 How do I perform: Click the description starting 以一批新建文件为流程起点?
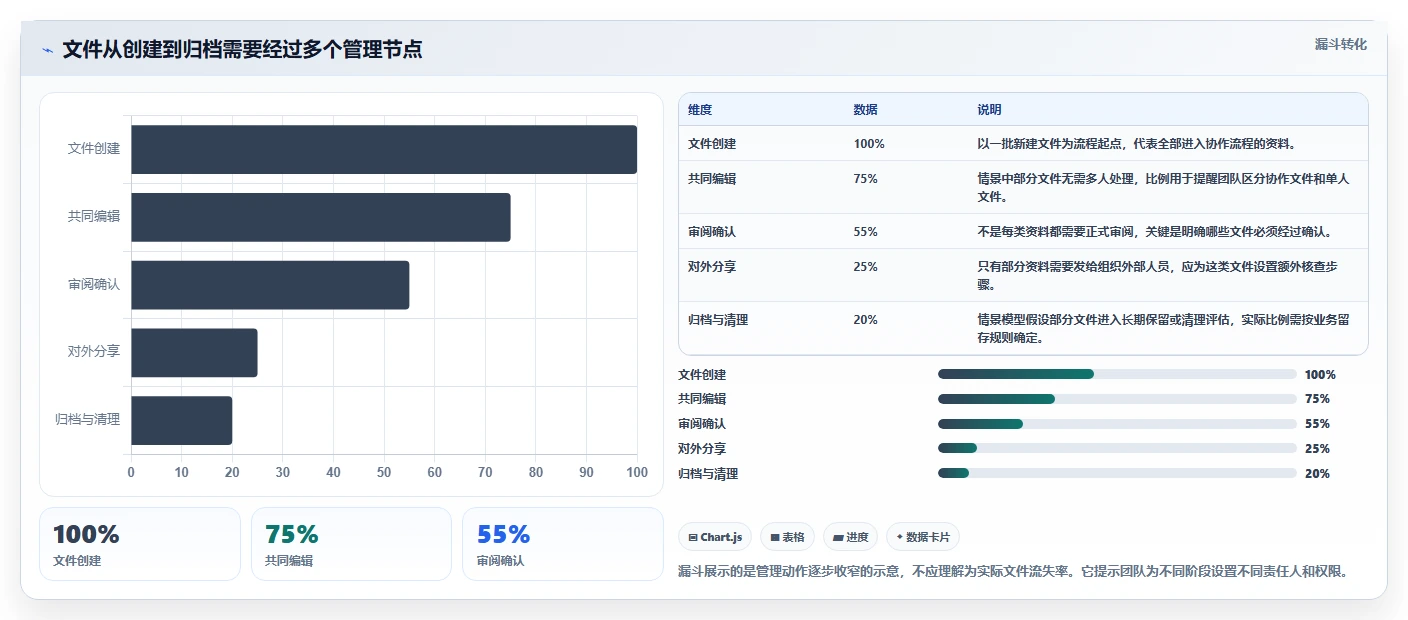[1137, 144]
